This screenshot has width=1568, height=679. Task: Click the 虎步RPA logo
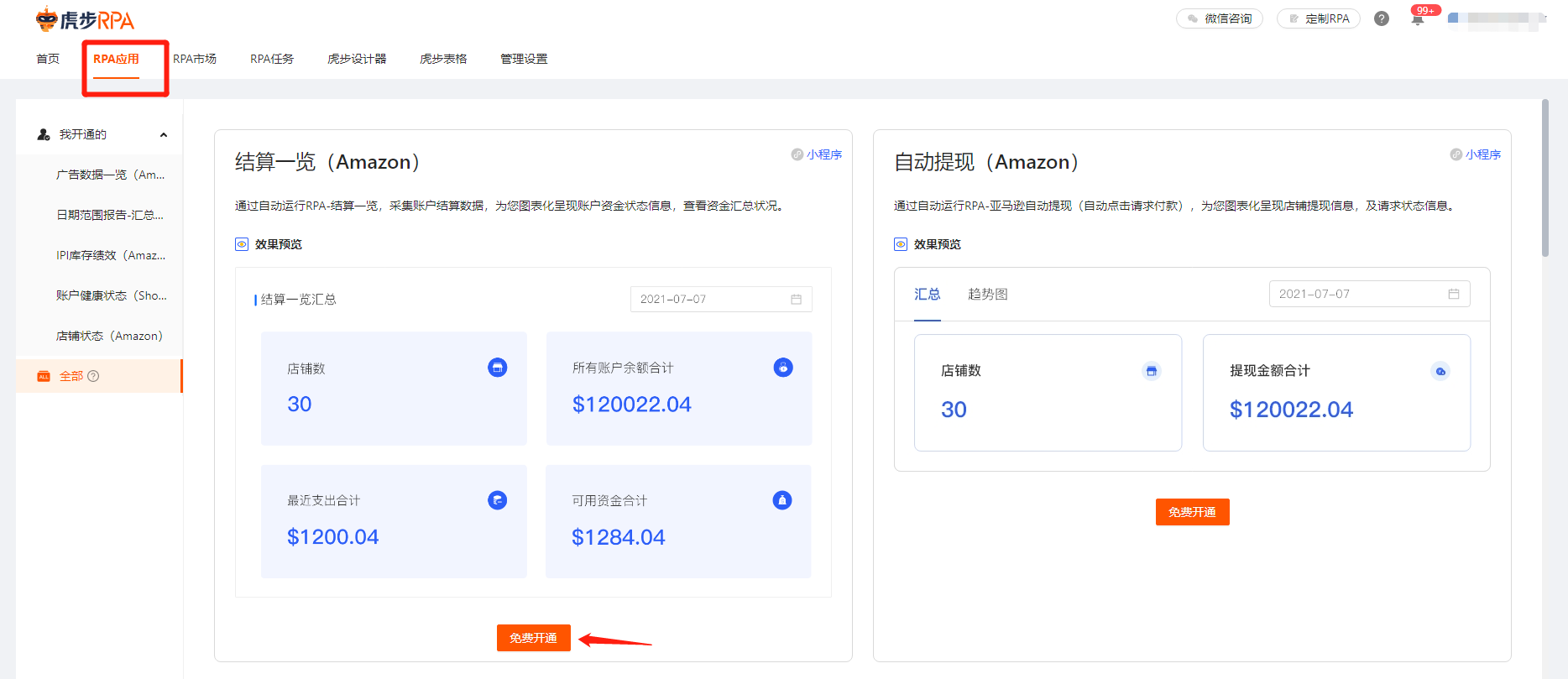[85, 19]
